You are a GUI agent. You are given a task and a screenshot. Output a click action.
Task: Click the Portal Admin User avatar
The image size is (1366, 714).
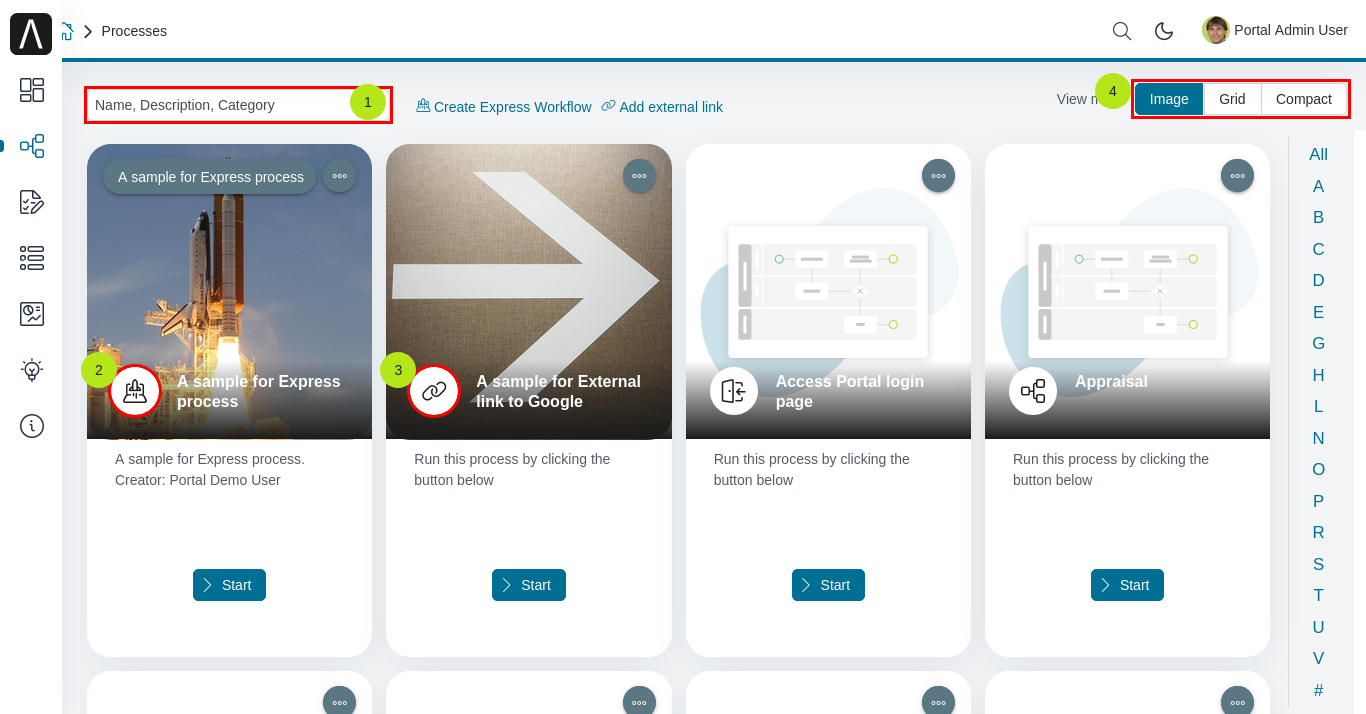tap(1216, 30)
